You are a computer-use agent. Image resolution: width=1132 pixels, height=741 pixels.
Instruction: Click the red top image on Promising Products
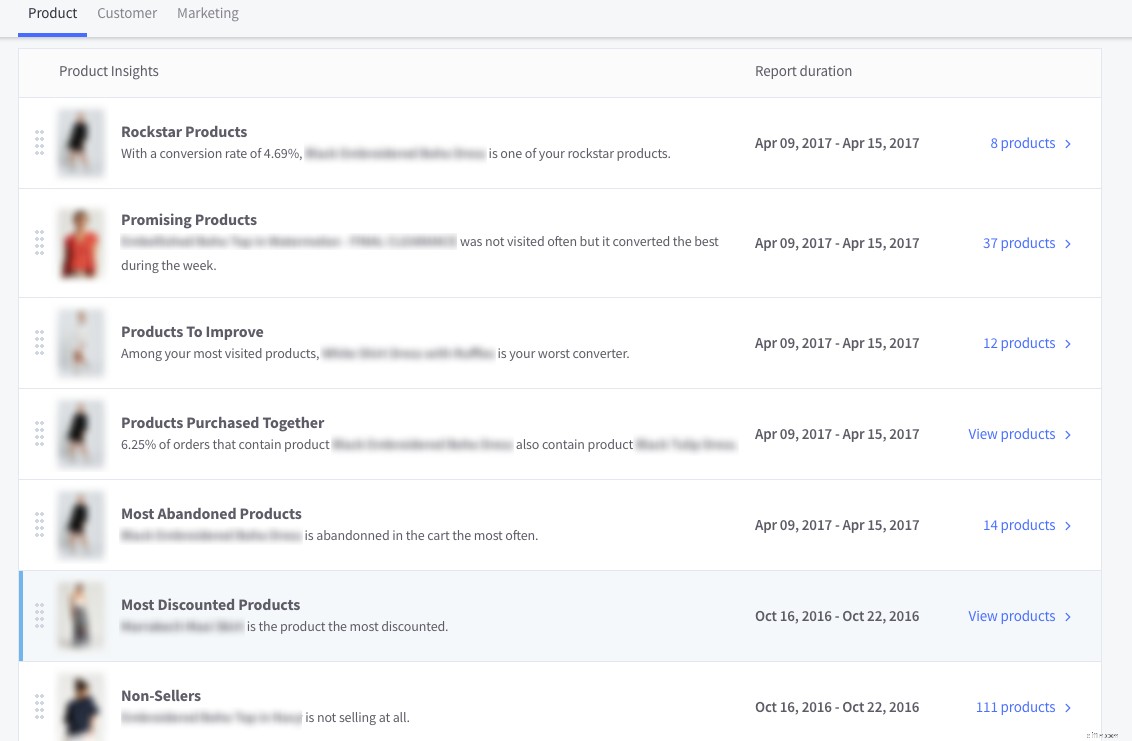click(80, 243)
